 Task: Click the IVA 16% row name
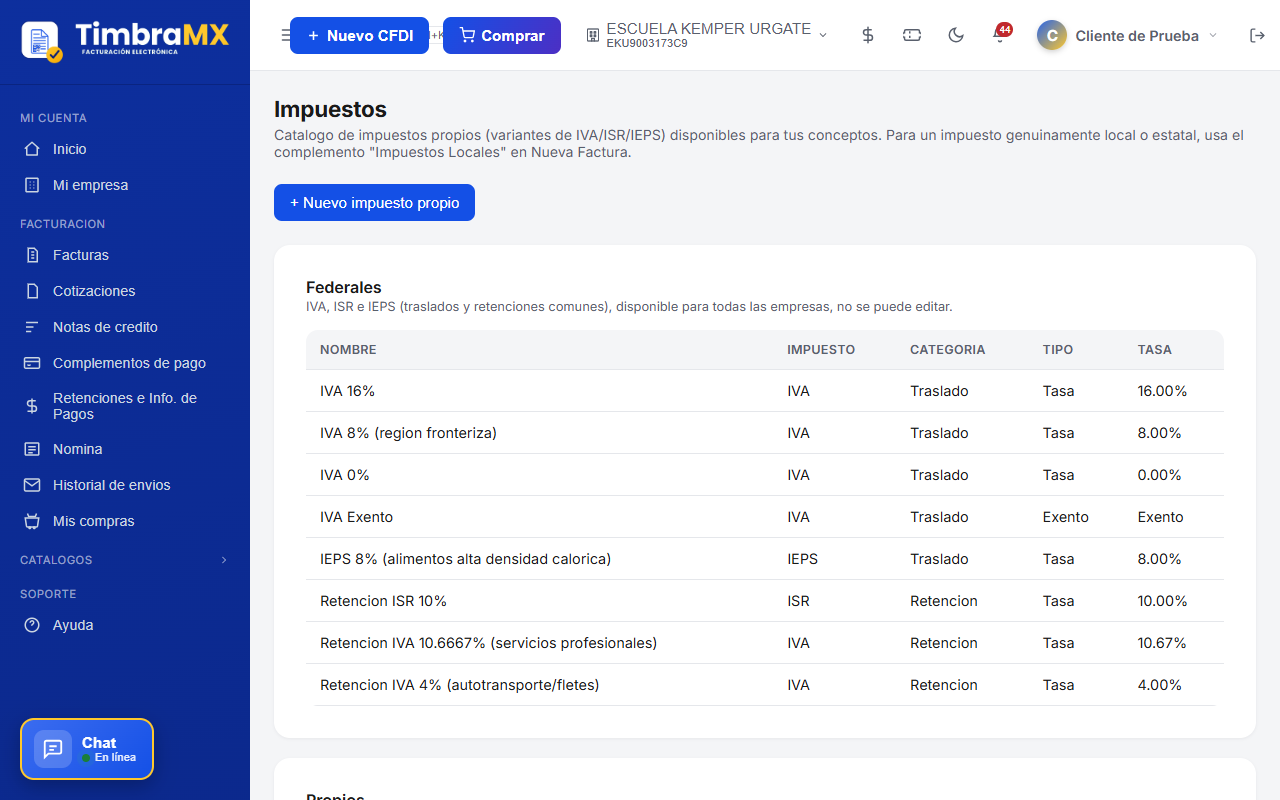coord(347,391)
